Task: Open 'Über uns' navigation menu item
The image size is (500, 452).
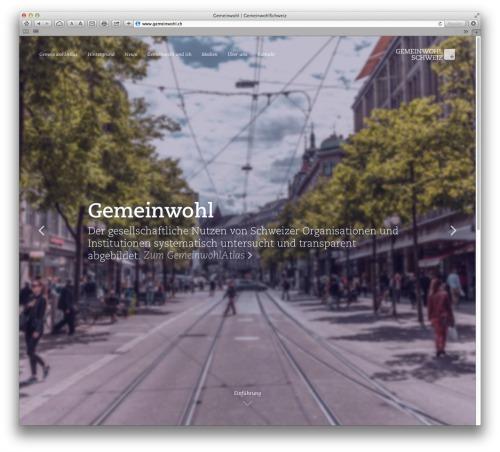Action: [237, 54]
